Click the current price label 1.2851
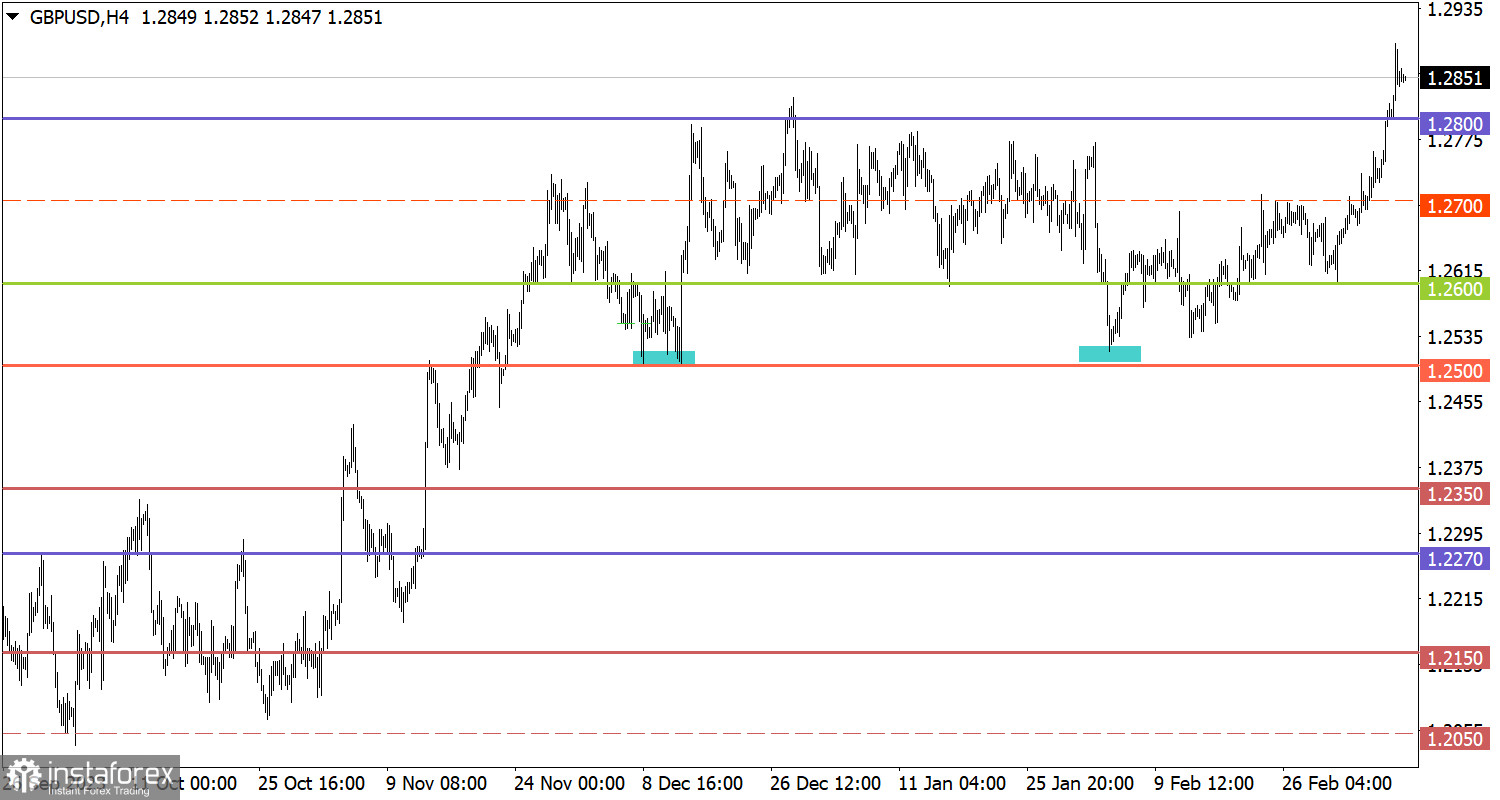Screen dimensions: 1500x800 [x=1455, y=78]
